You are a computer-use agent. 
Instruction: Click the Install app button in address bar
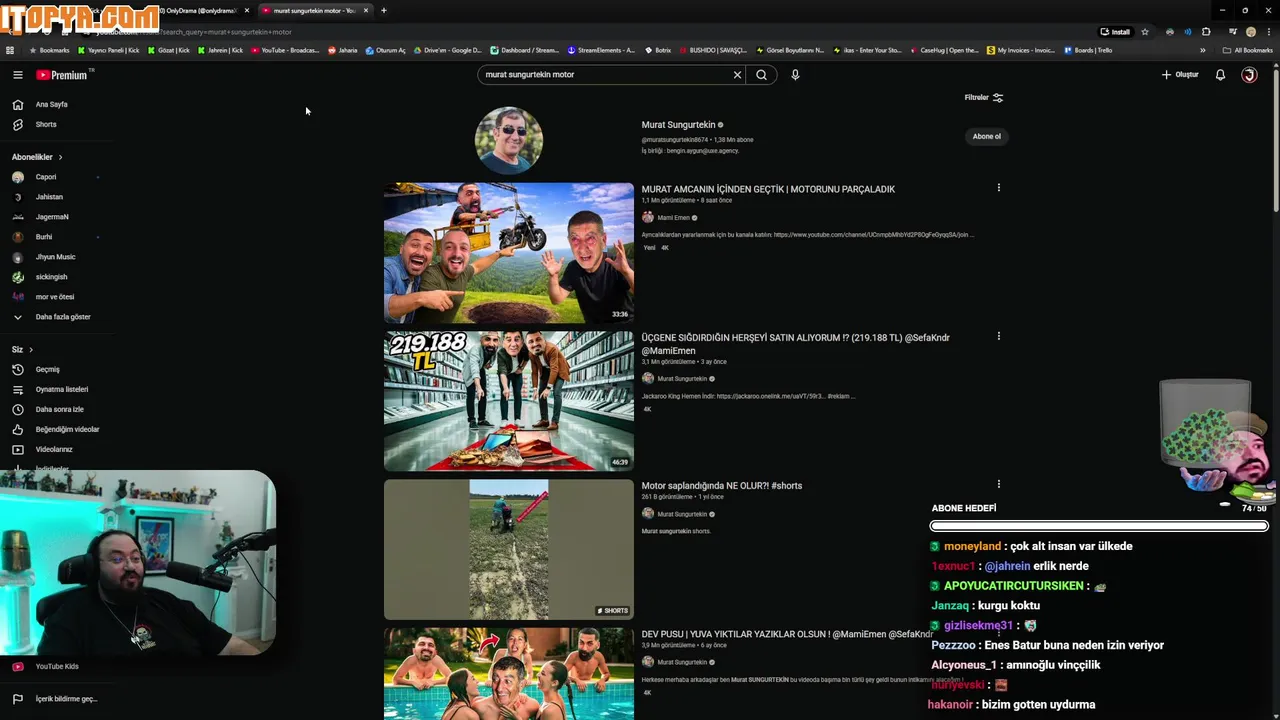1115,32
